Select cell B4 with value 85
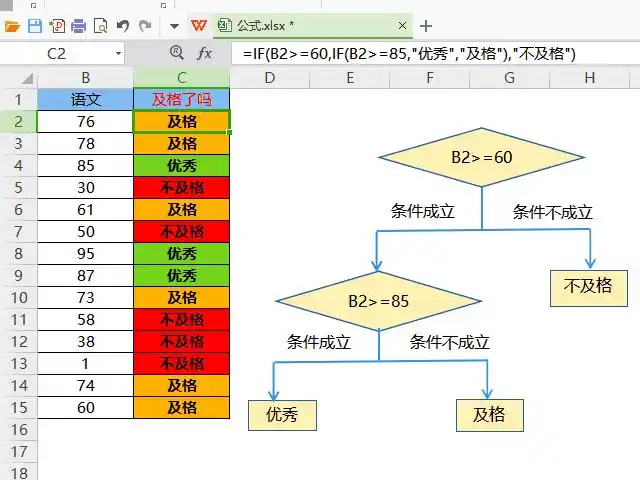Viewport: 640px width, 480px height. point(85,165)
